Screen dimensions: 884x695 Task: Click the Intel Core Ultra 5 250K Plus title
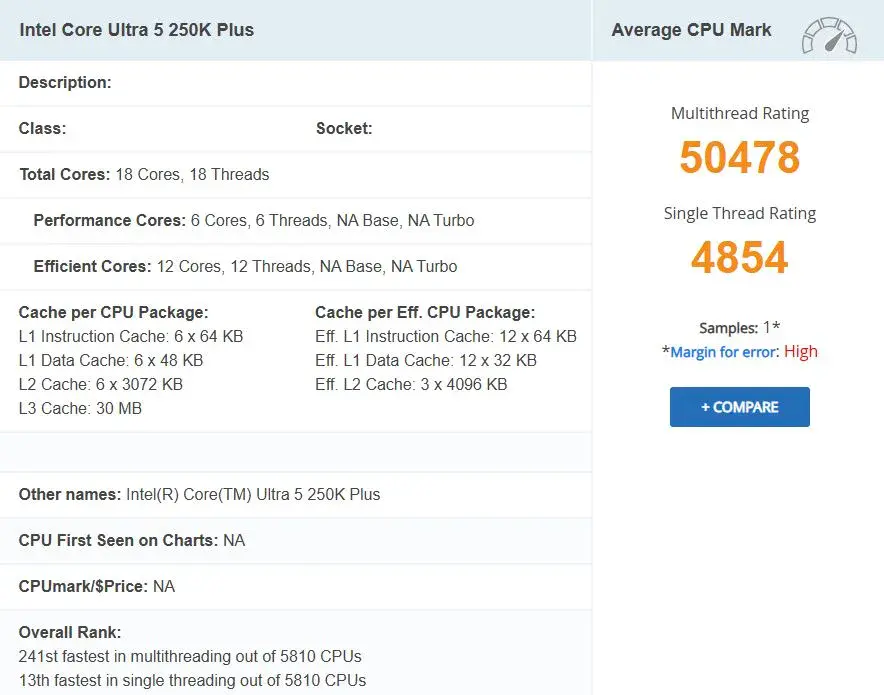(135, 30)
